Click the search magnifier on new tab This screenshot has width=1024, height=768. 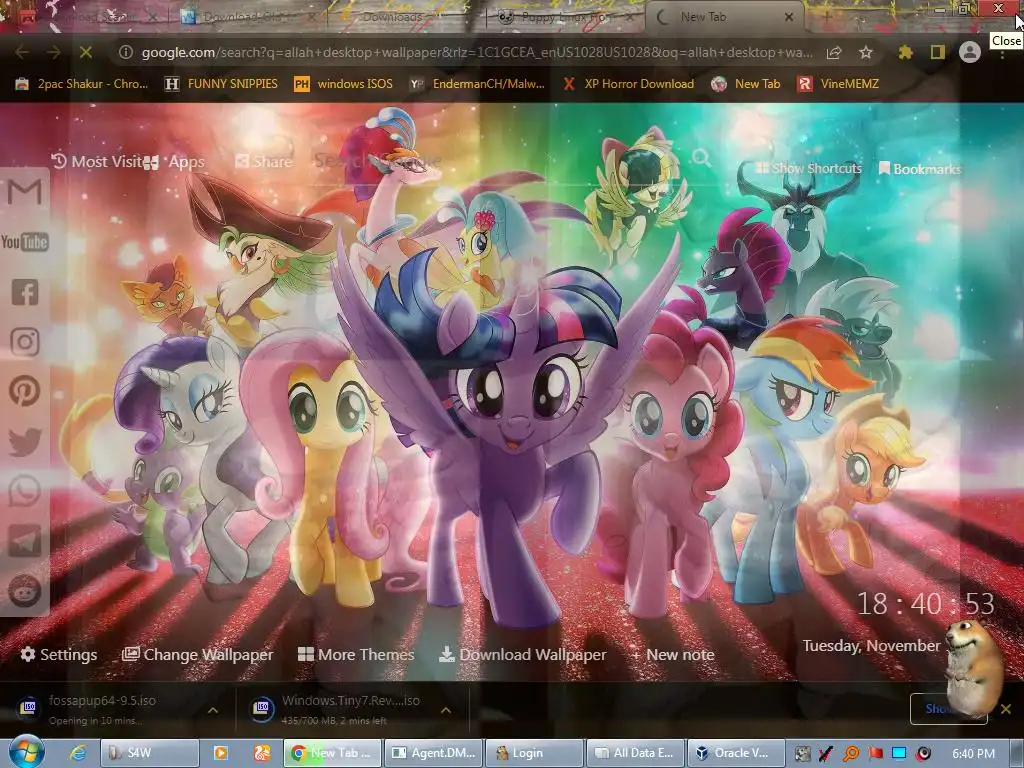click(701, 157)
